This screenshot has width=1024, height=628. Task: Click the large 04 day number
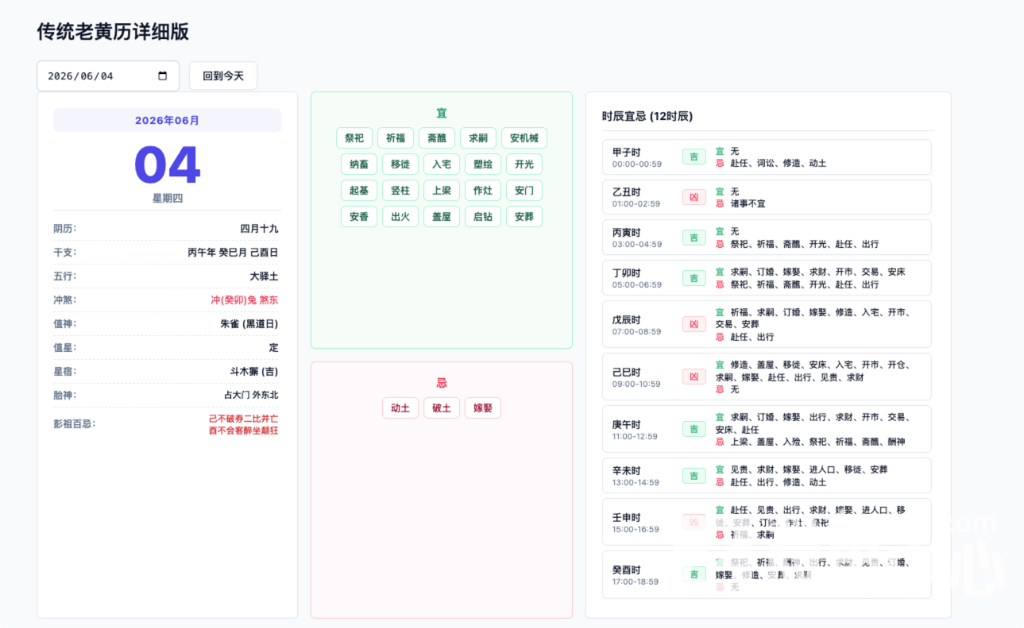(167, 165)
